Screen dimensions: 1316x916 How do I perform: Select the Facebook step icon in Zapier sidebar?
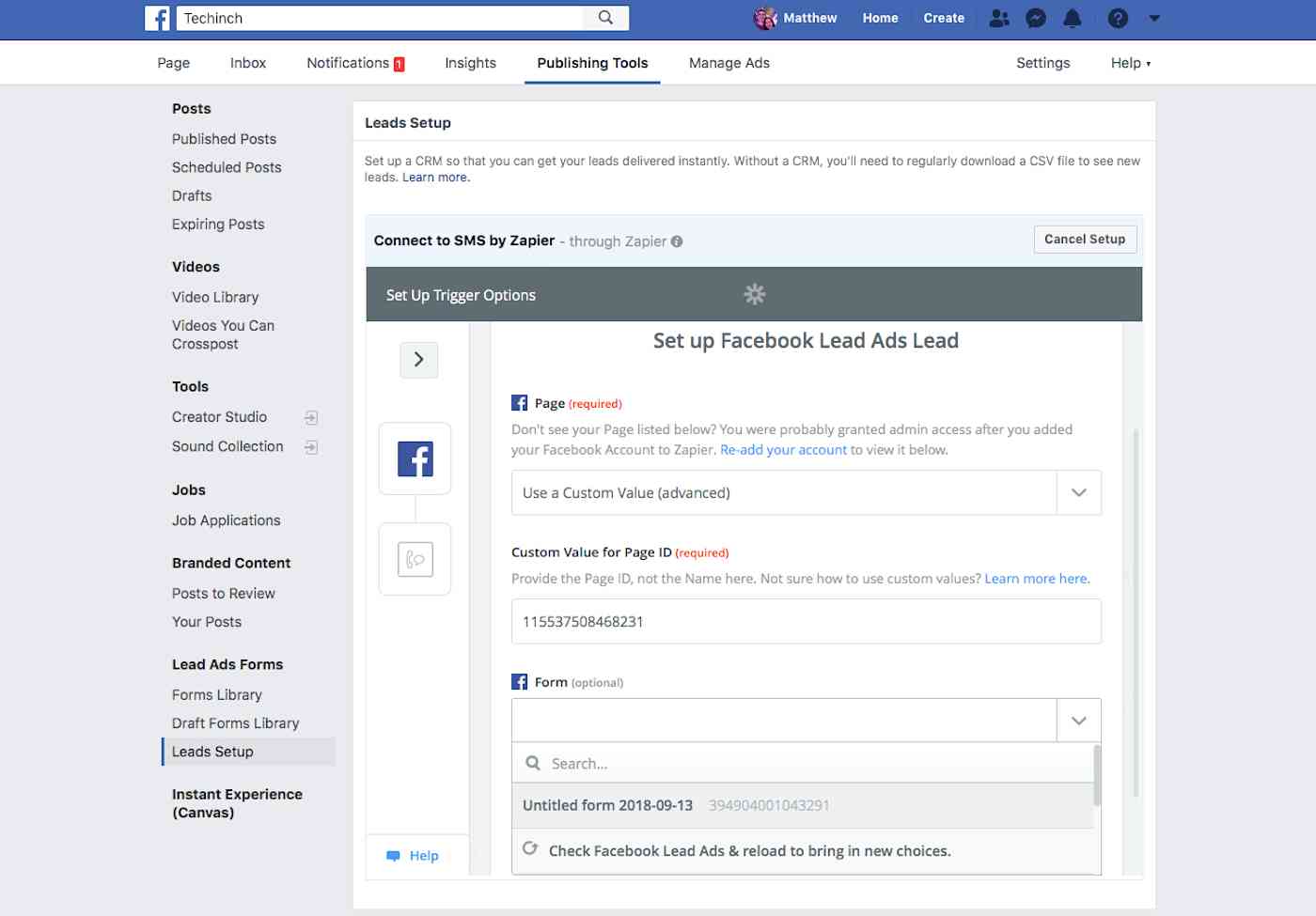[415, 458]
